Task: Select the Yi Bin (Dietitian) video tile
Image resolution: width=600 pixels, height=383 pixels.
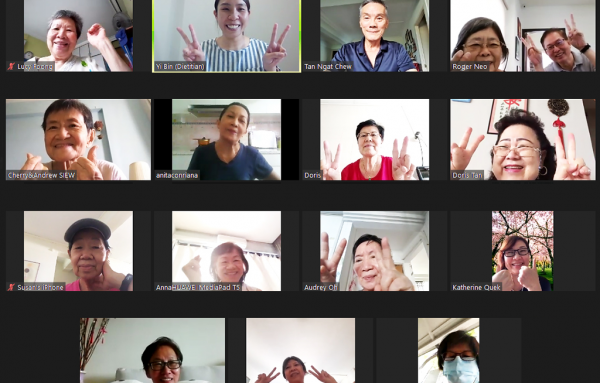Action: tap(227, 36)
